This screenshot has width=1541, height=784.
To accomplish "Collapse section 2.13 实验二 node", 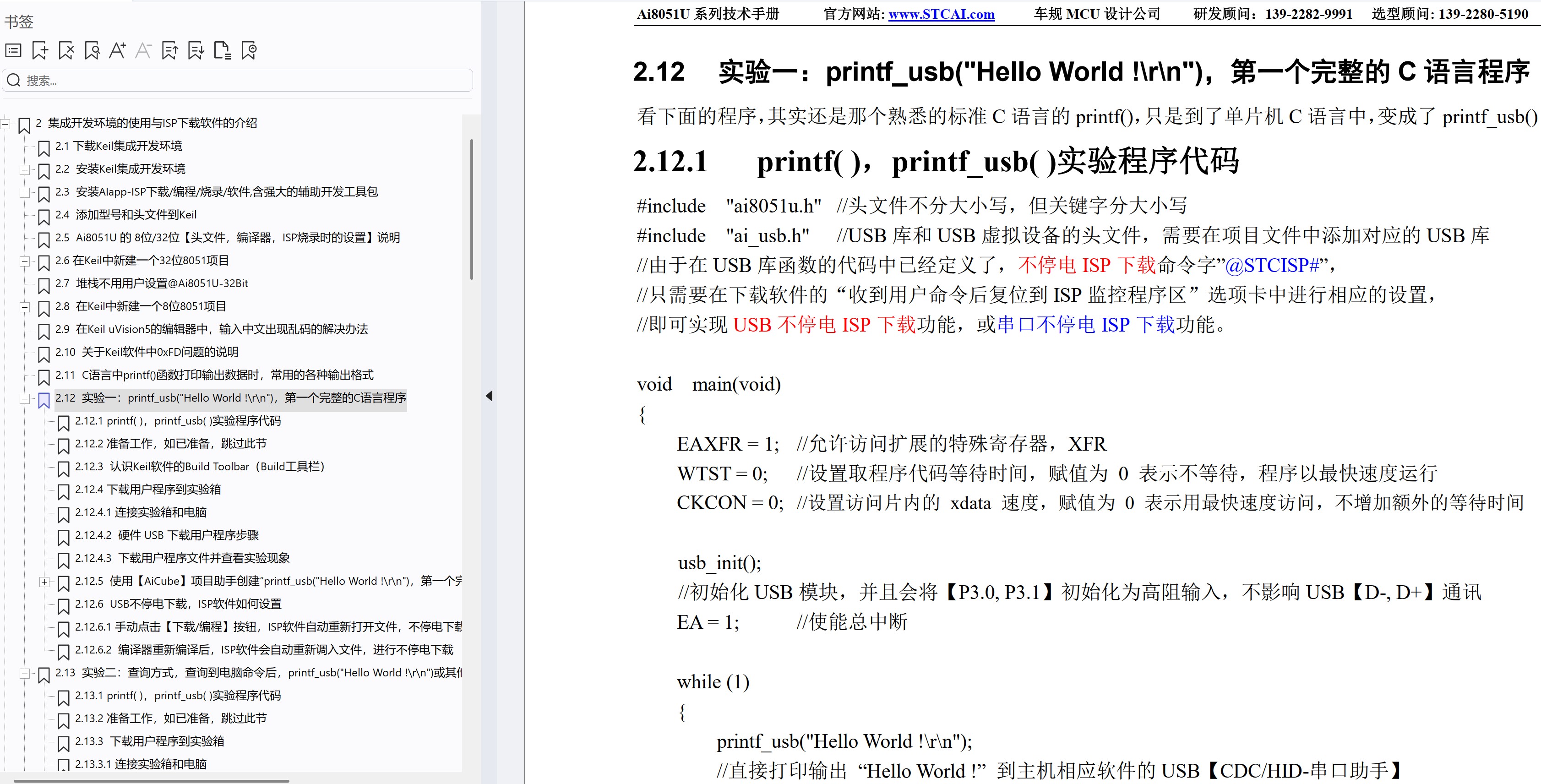I will tap(25, 674).
